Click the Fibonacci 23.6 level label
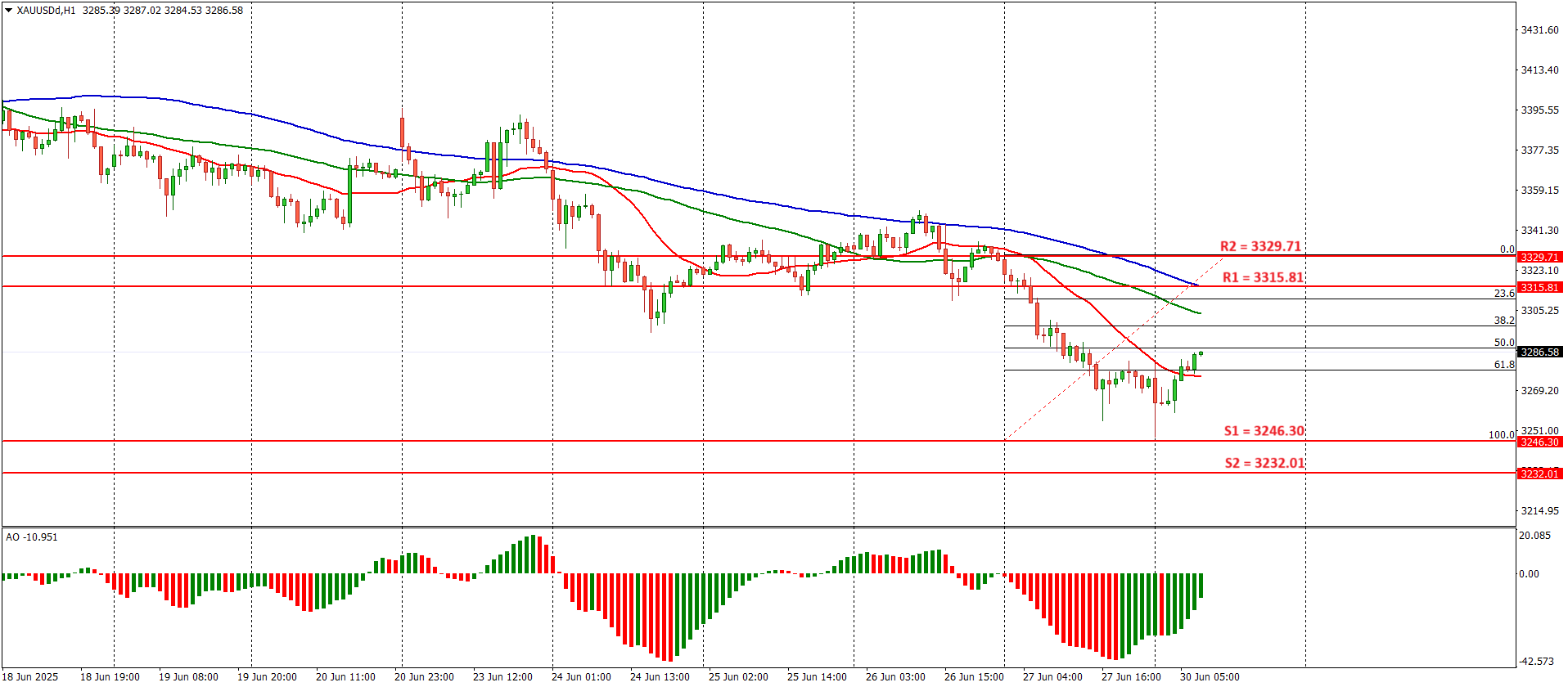 tap(1503, 294)
